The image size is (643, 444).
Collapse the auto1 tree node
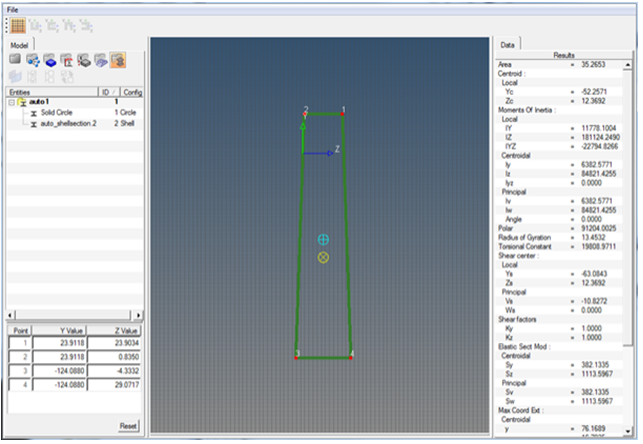pyautogui.click(x=11, y=102)
